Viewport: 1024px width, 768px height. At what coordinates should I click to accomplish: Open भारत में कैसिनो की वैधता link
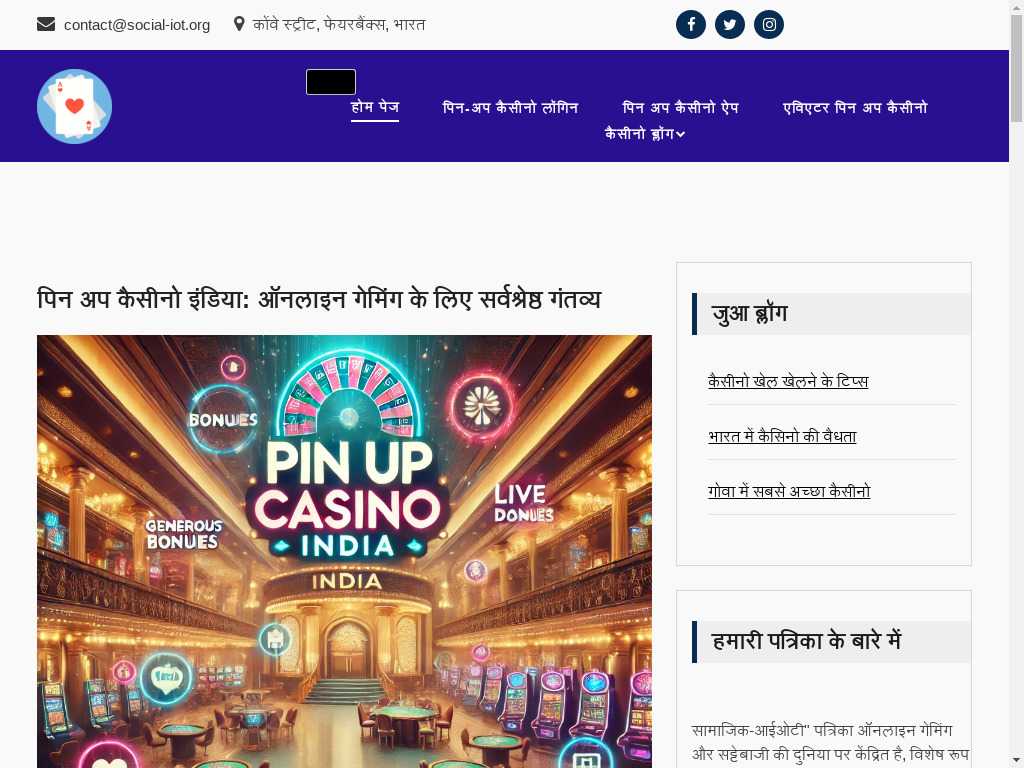click(x=782, y=436)
